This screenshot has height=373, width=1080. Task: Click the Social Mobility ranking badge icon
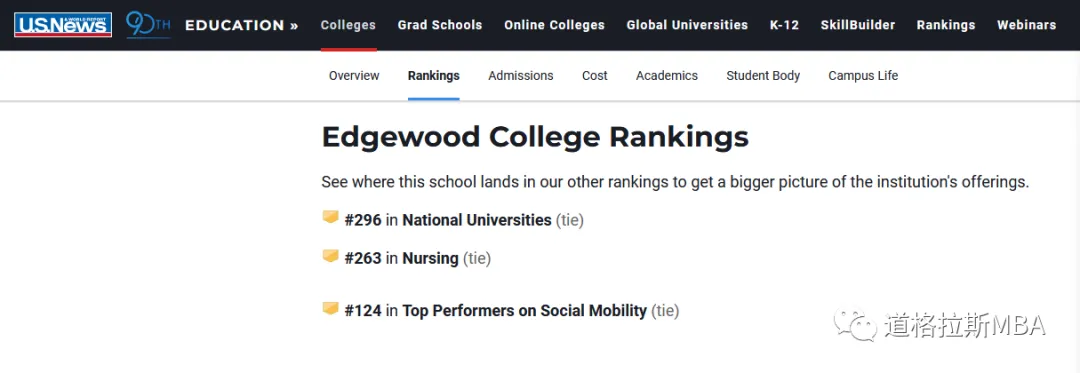coord(331,308)
